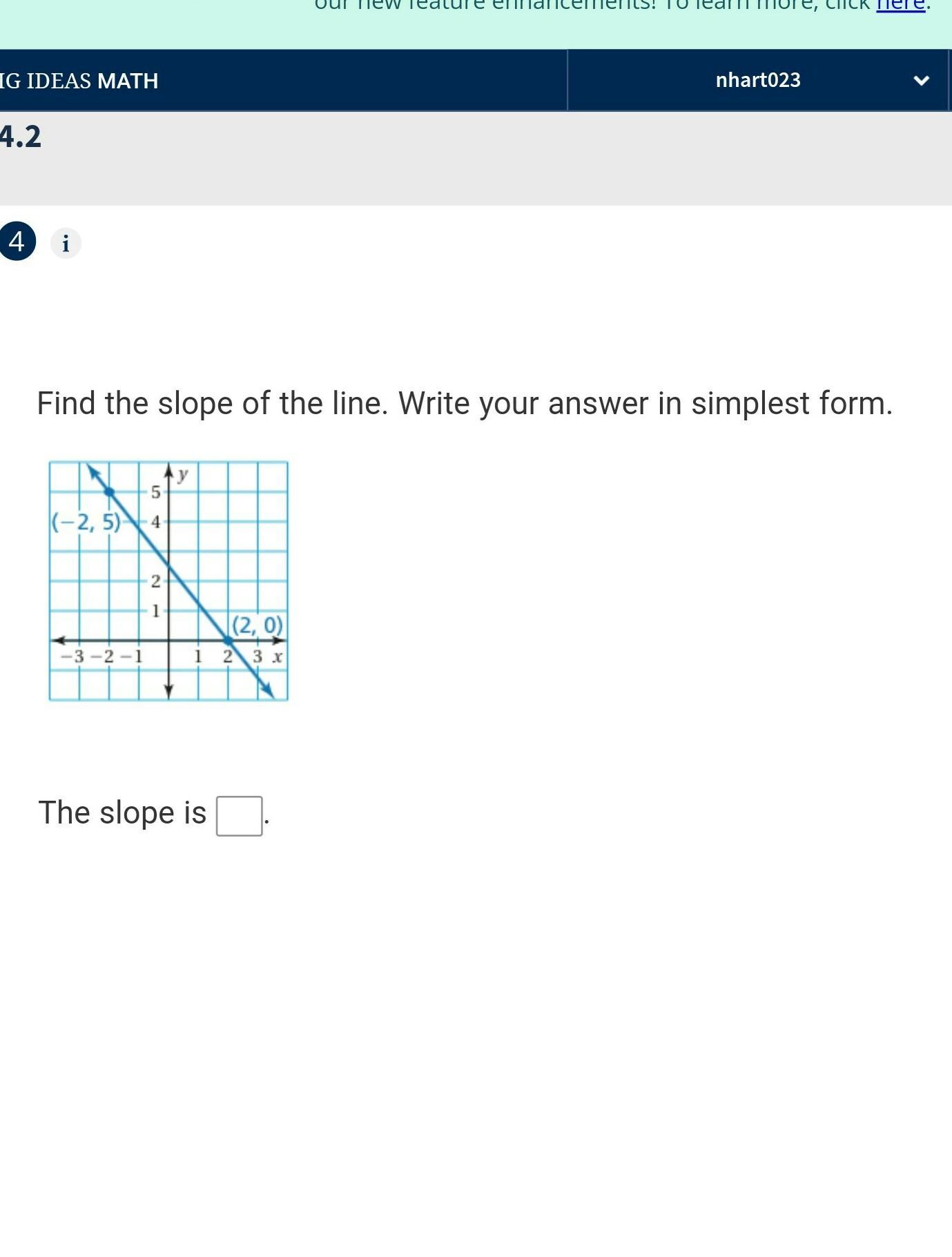Screen dimensions: 952x1257
Task: Click the point (-2, 5) on graph
Action: coord(109,491)
